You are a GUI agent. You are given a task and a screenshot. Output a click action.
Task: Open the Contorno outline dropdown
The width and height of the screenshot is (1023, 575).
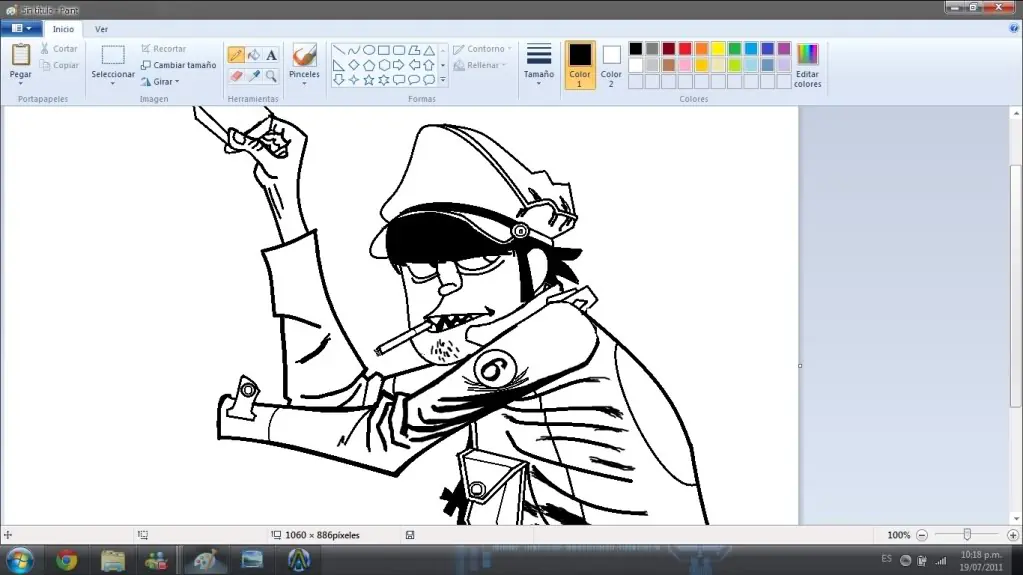click(x=482, y=49)
